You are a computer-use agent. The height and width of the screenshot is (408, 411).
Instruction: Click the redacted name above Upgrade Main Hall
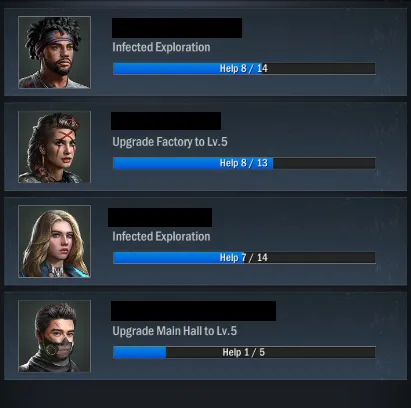pos(193,311)
